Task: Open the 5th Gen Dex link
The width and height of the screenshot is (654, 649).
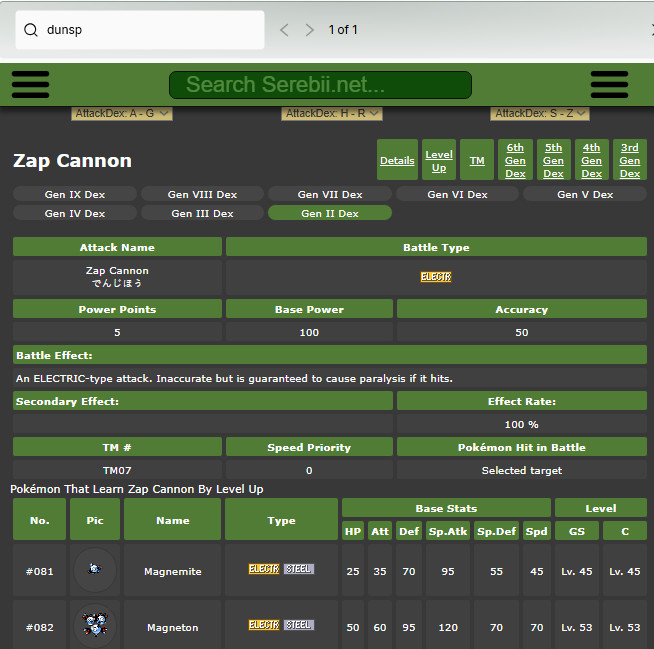Action: pyautogui.click(x=553, y=160)
